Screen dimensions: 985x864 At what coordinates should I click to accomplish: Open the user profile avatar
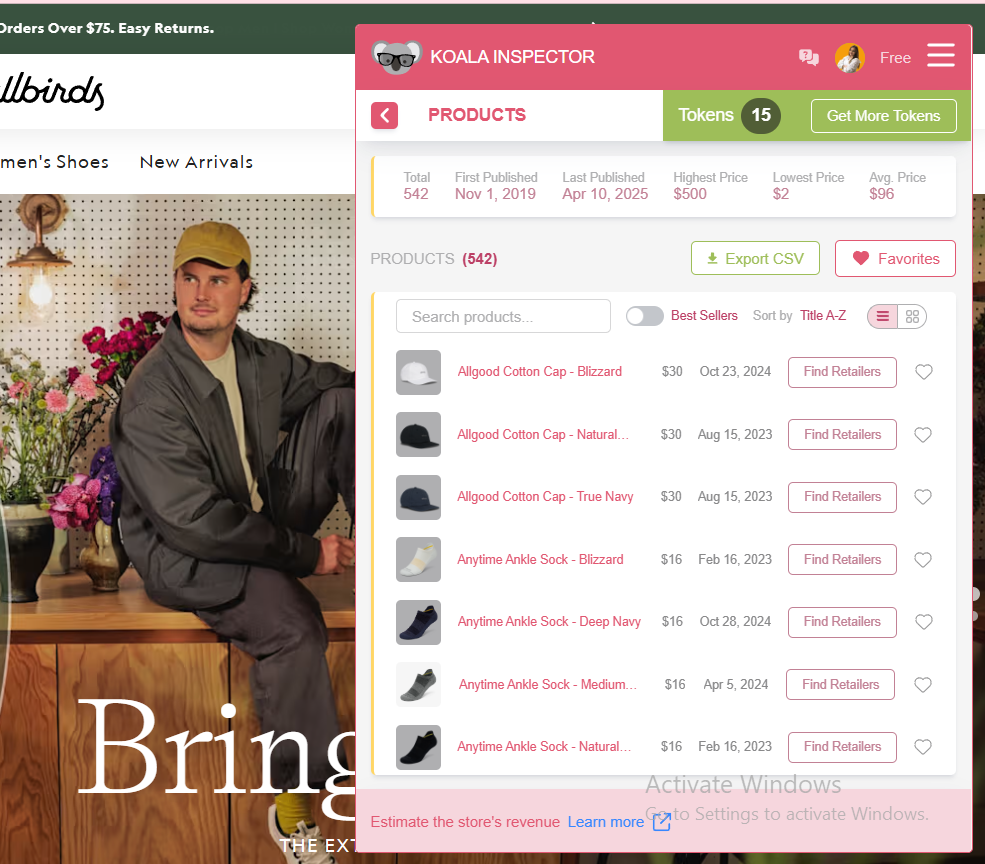pos(850,58)
